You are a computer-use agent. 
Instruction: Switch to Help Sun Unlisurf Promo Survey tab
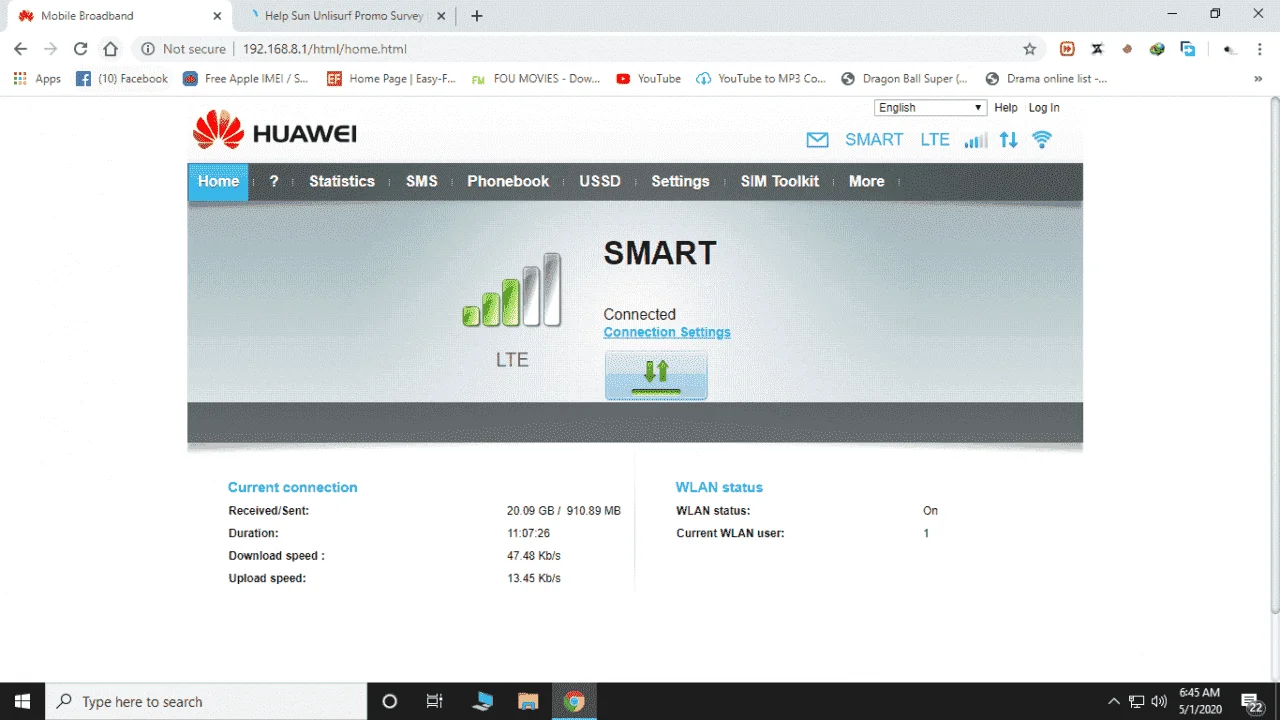345,16
